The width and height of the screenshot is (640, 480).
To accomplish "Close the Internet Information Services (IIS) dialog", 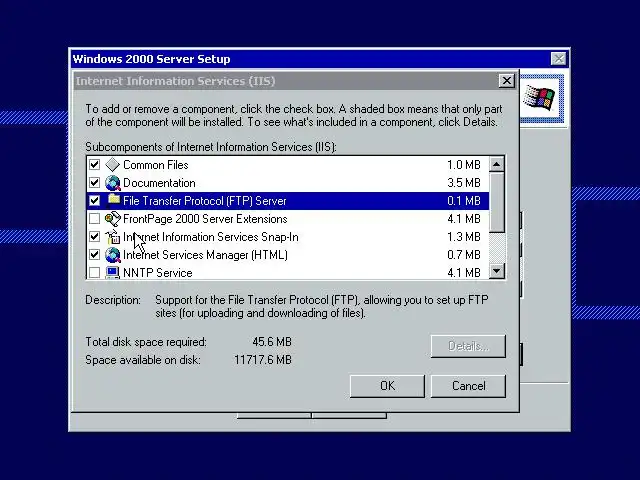I will (x=506, y=81).
